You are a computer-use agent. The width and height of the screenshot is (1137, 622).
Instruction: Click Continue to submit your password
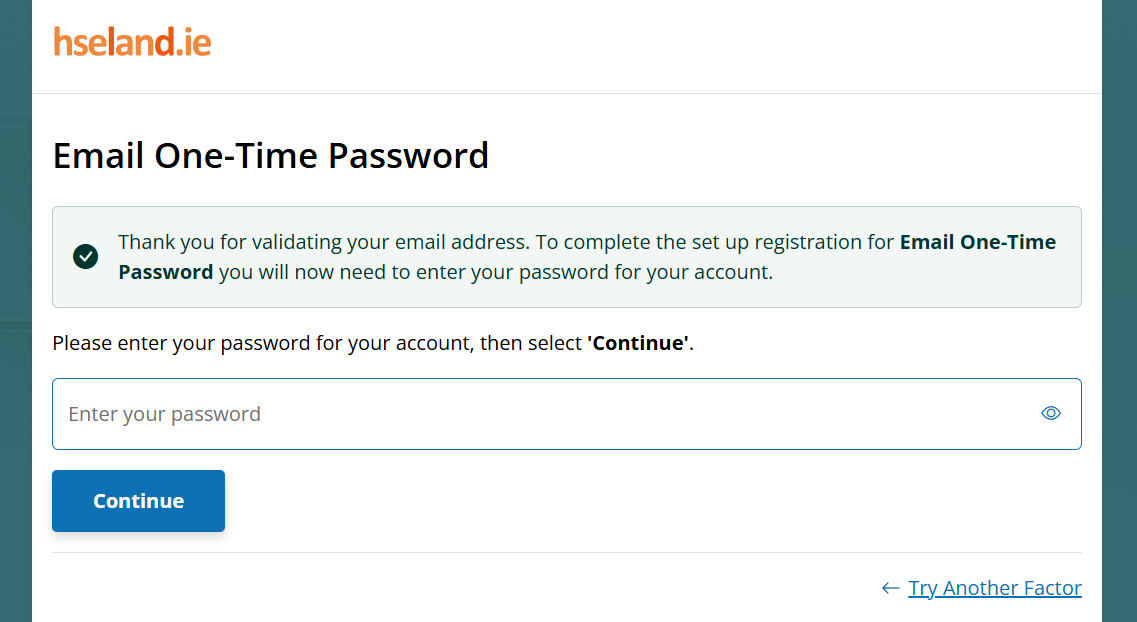138,500
